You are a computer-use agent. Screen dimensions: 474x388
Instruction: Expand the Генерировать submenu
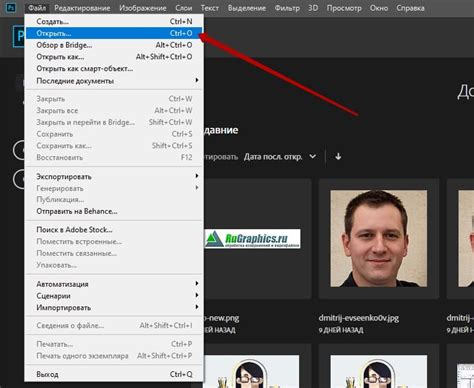pos(114,188)
